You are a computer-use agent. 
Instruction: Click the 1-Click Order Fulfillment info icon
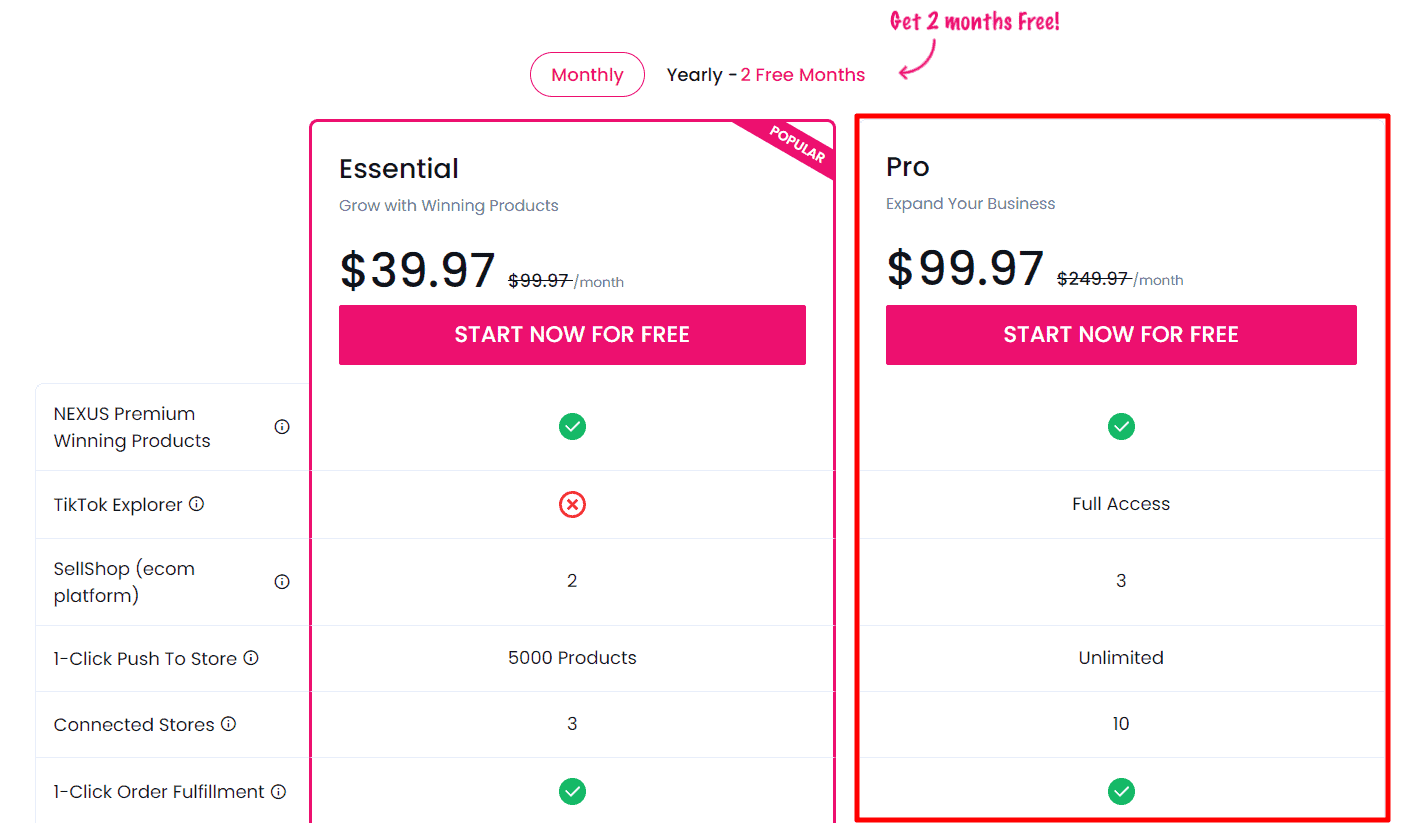(278, 790)
